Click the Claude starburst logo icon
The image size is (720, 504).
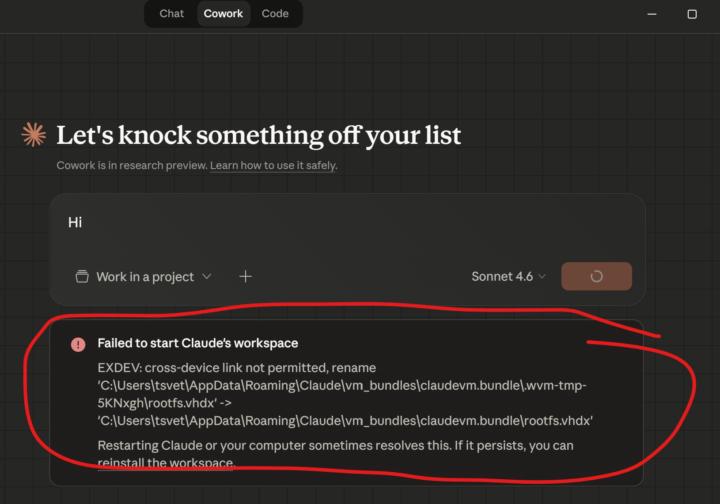tap(34, 135)
